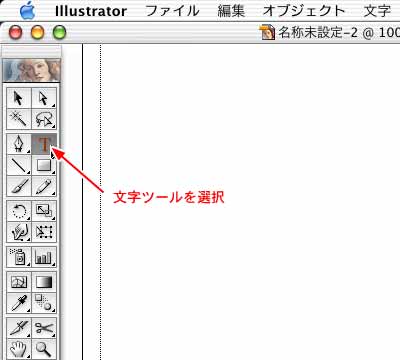The image size is (400, 360).
Task: Select the Lasso tool
Action: pyautogui.click(x=44, y=119)
